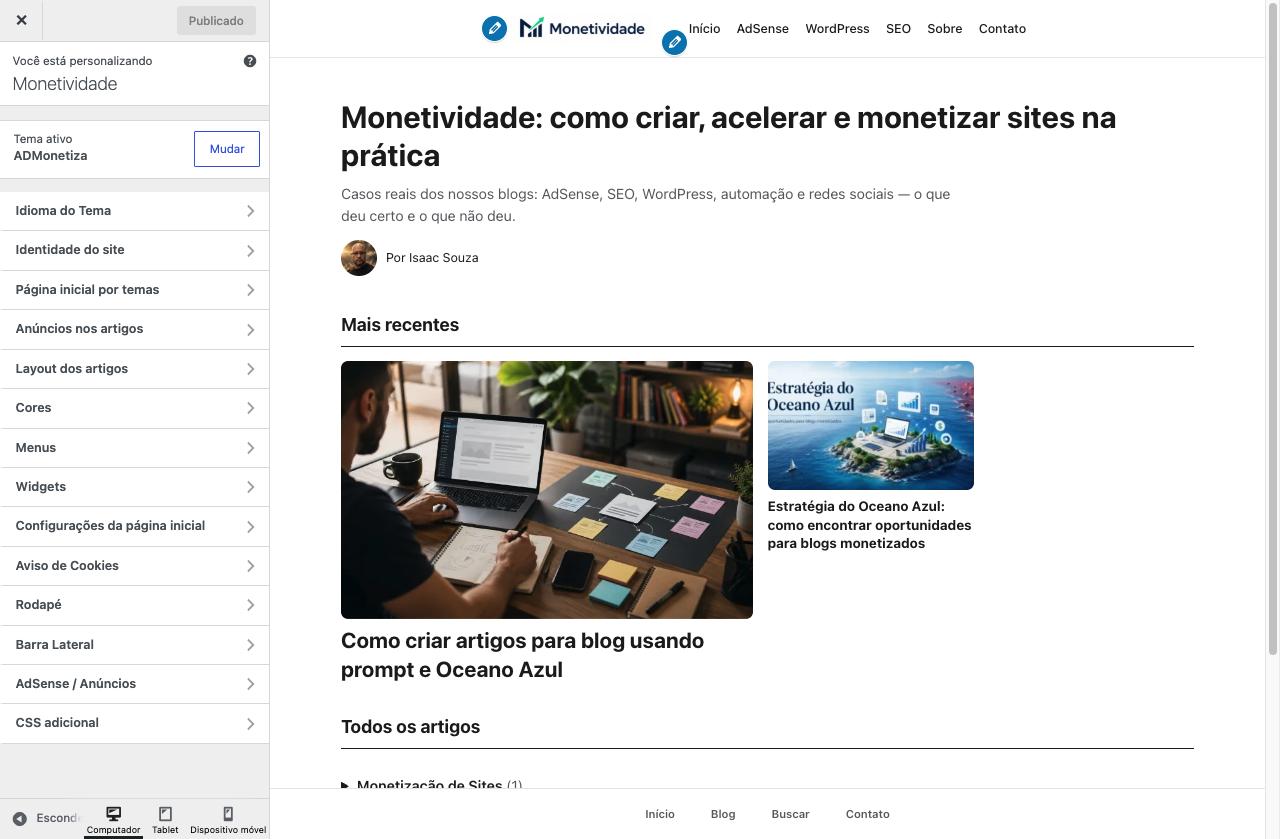Screen dimensions: 1280x839
Task: Open the Aviso de Cookies section
Action: pos(134,566)
